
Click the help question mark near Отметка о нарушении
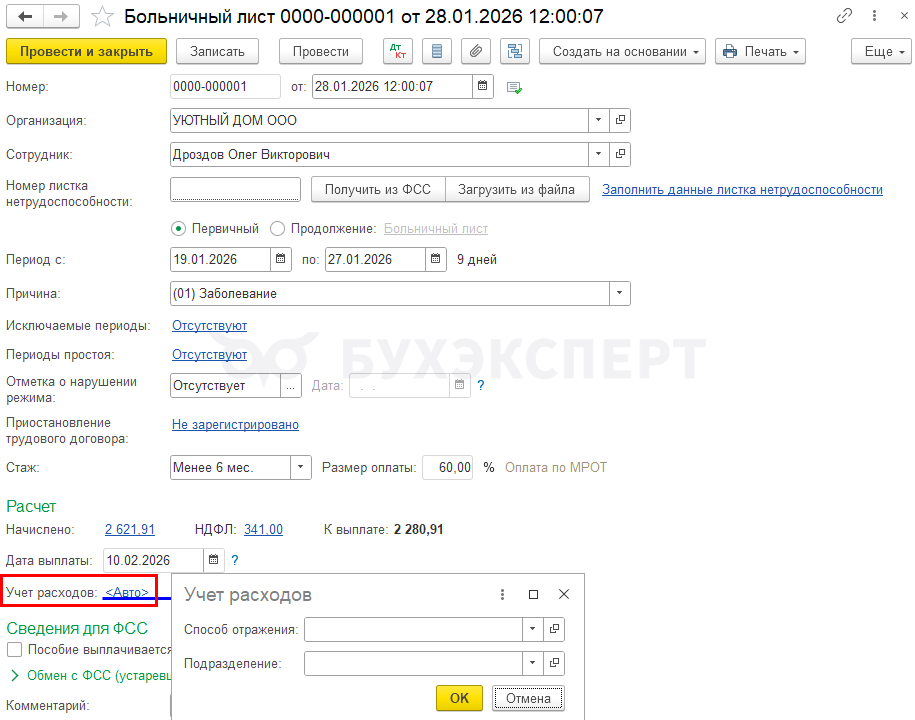(480, 385)
